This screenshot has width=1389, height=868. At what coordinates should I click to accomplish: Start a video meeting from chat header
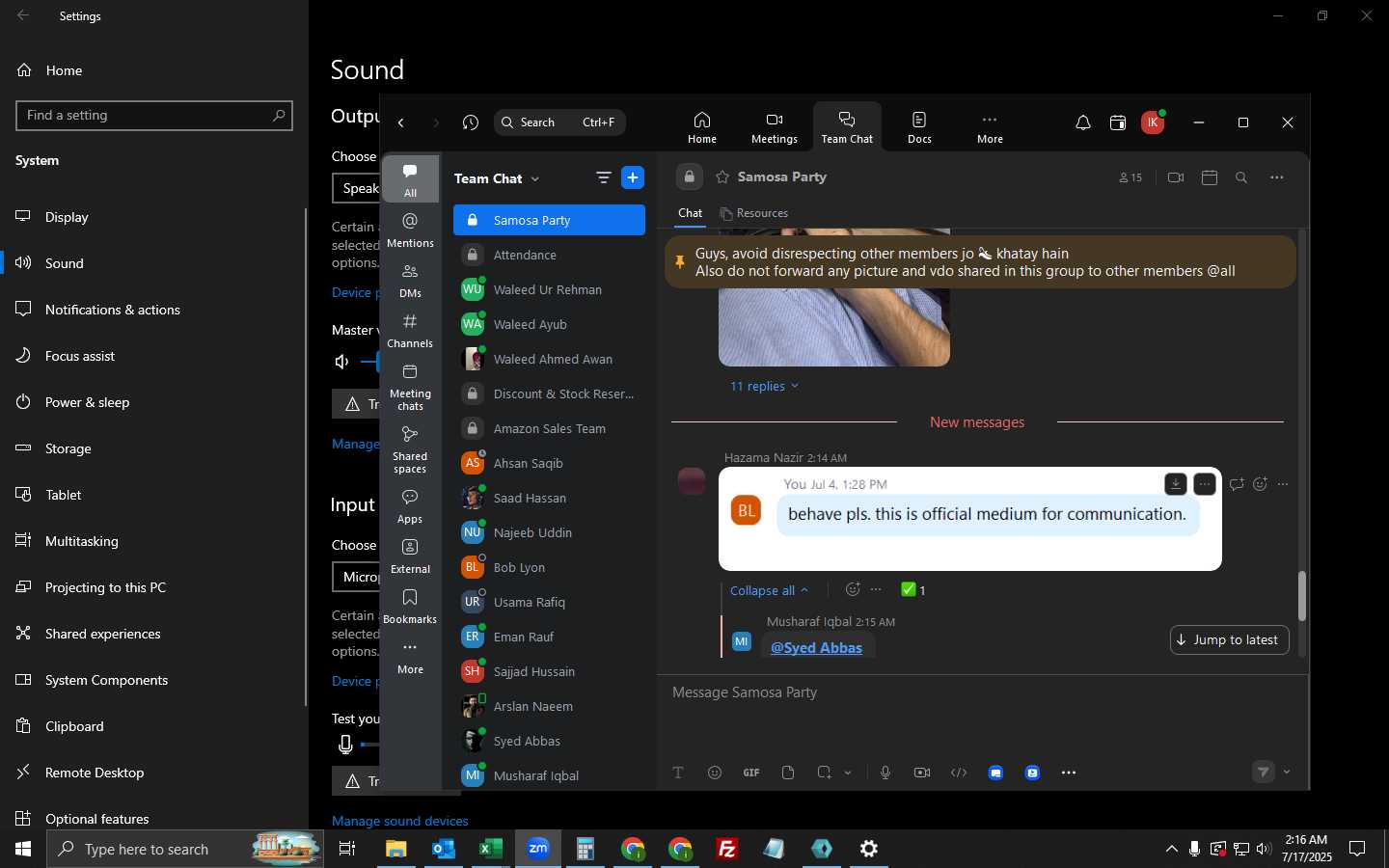(1176, 177)
